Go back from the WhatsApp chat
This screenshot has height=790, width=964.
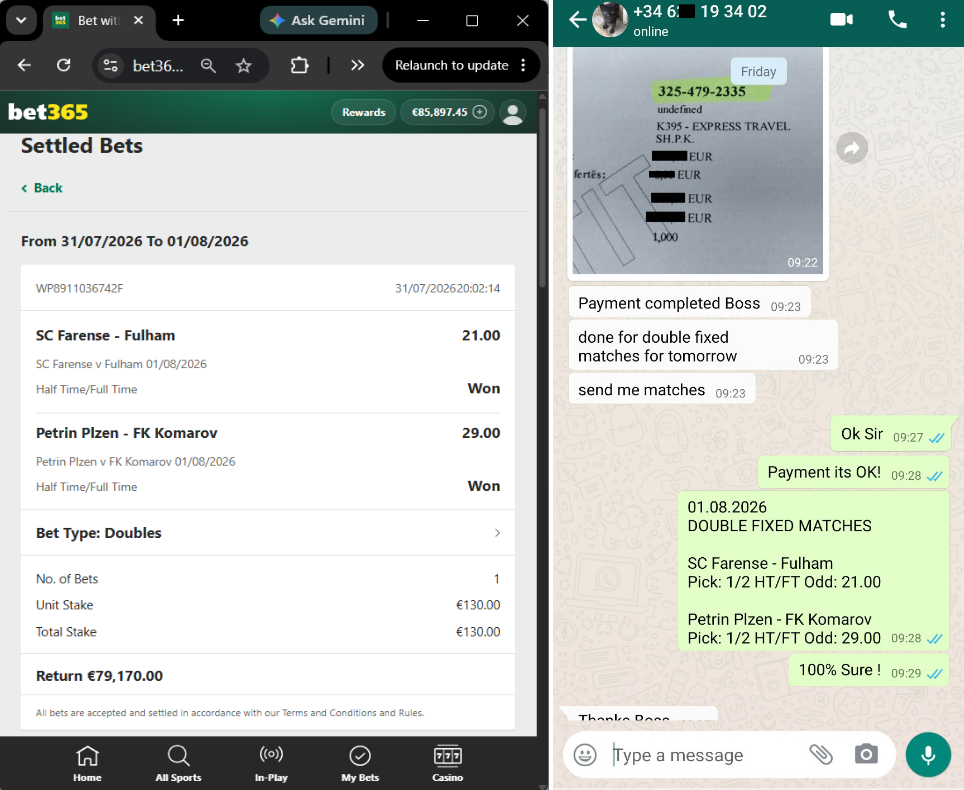click(x=577, y=20)
